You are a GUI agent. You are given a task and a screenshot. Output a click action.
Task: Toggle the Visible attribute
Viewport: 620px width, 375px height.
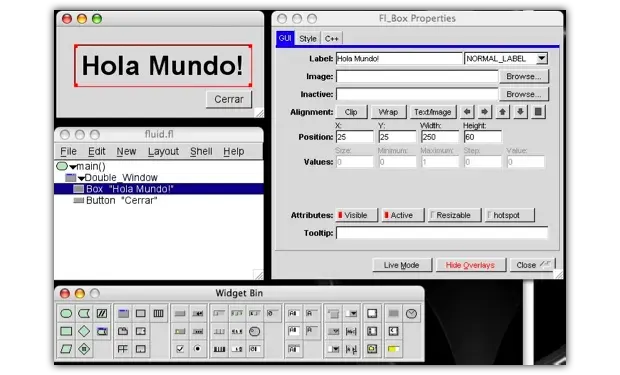point(356,215)
